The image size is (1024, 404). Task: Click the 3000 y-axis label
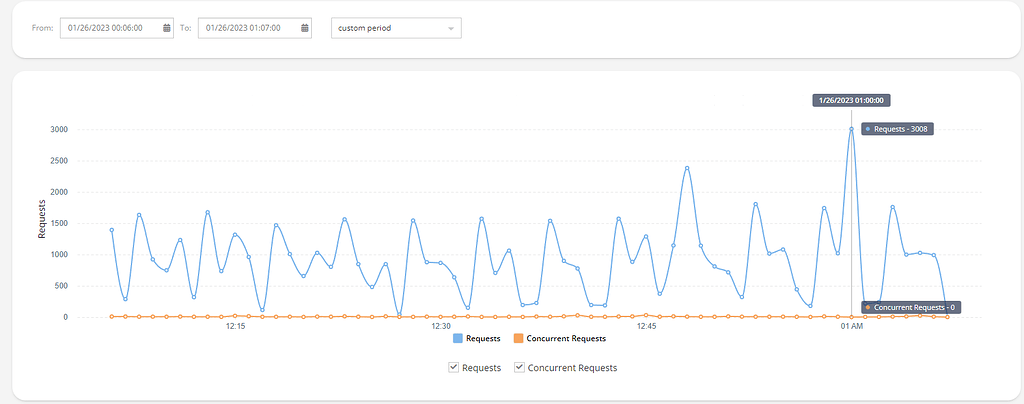pyautogui.click(x=59, y=129)
